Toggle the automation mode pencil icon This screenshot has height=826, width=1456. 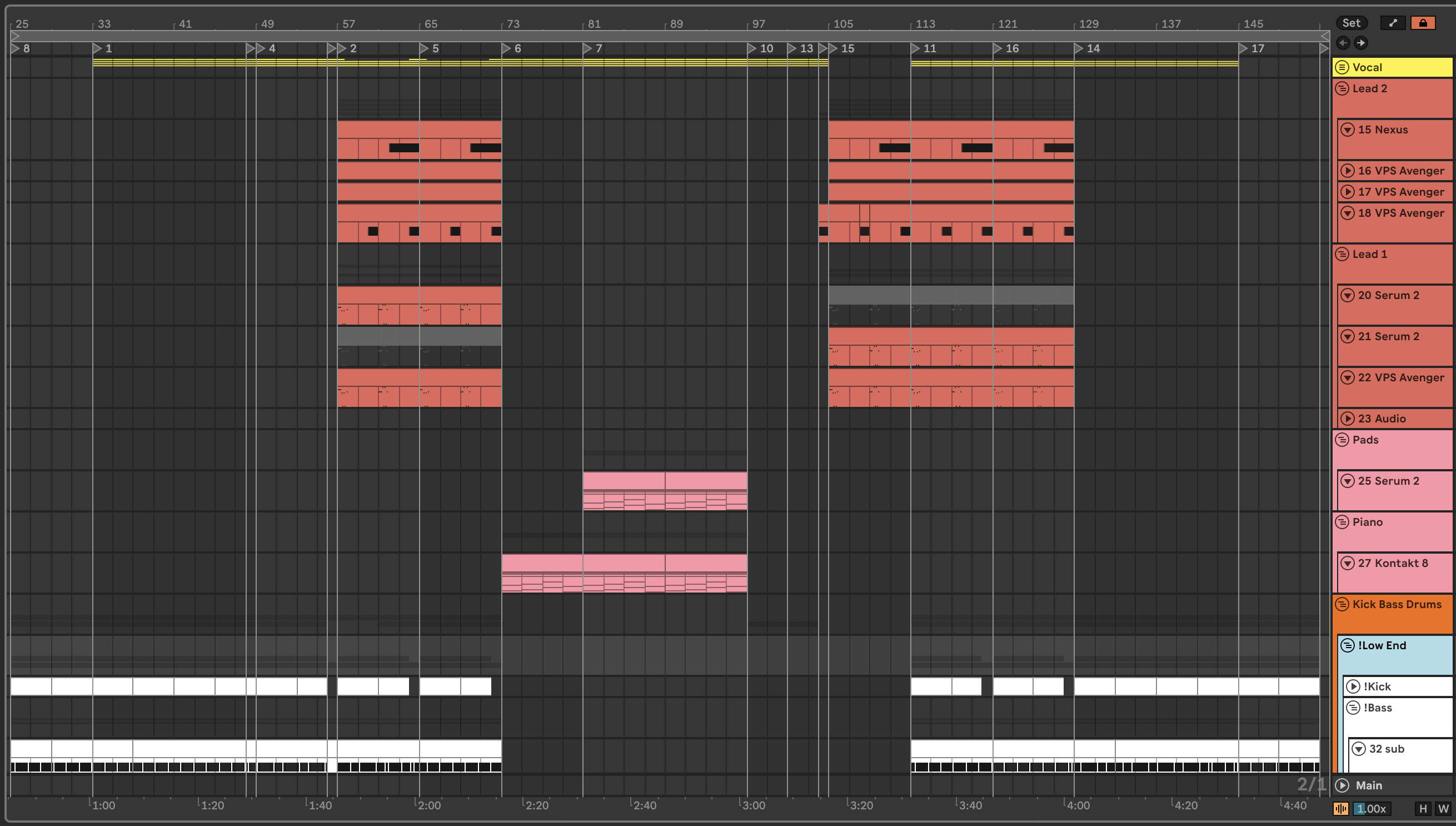point(1393,23)
